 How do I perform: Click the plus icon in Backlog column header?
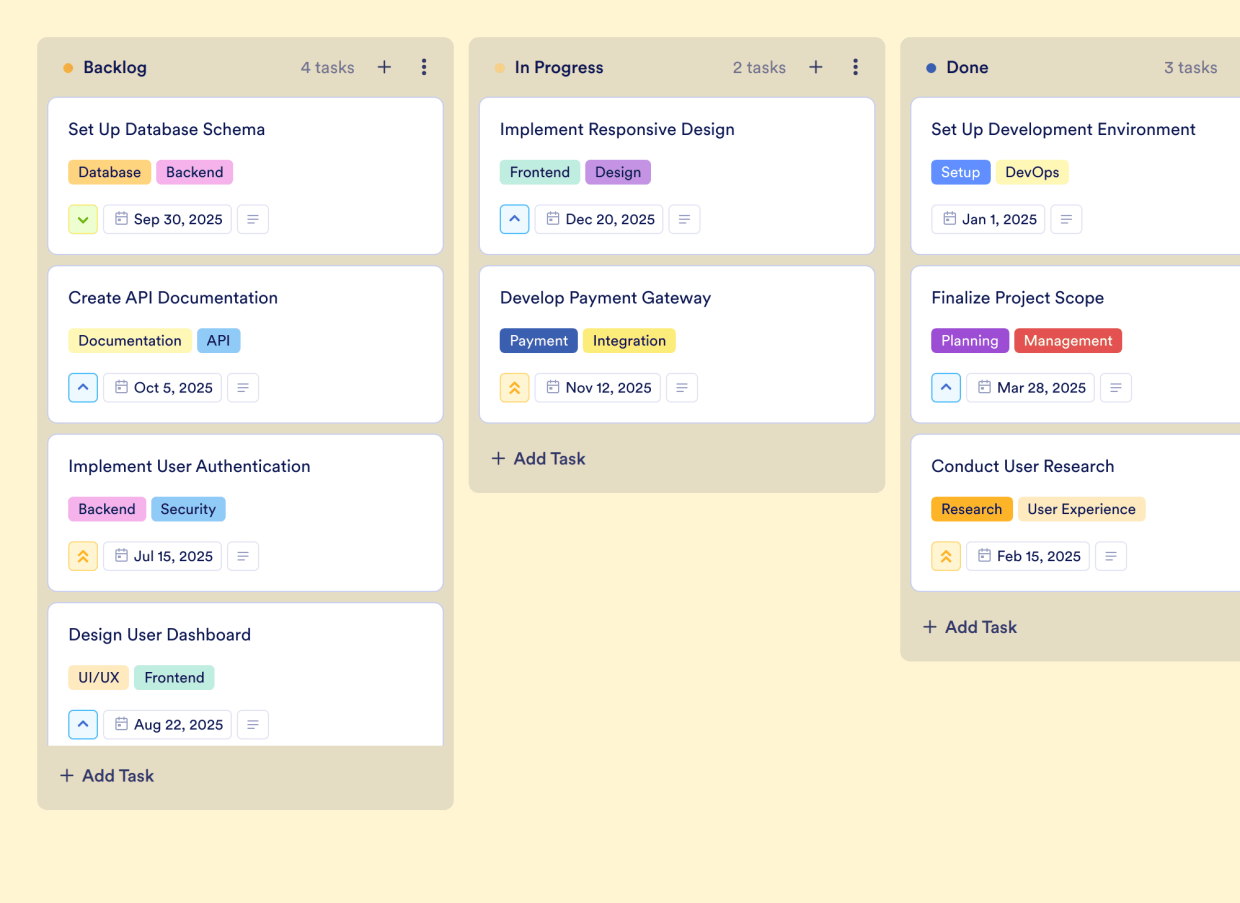point(384,67)
